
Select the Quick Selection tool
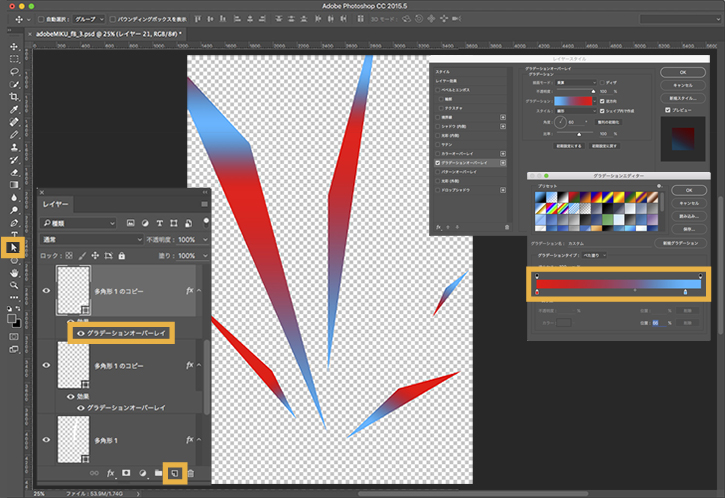(x=14, y=84)
